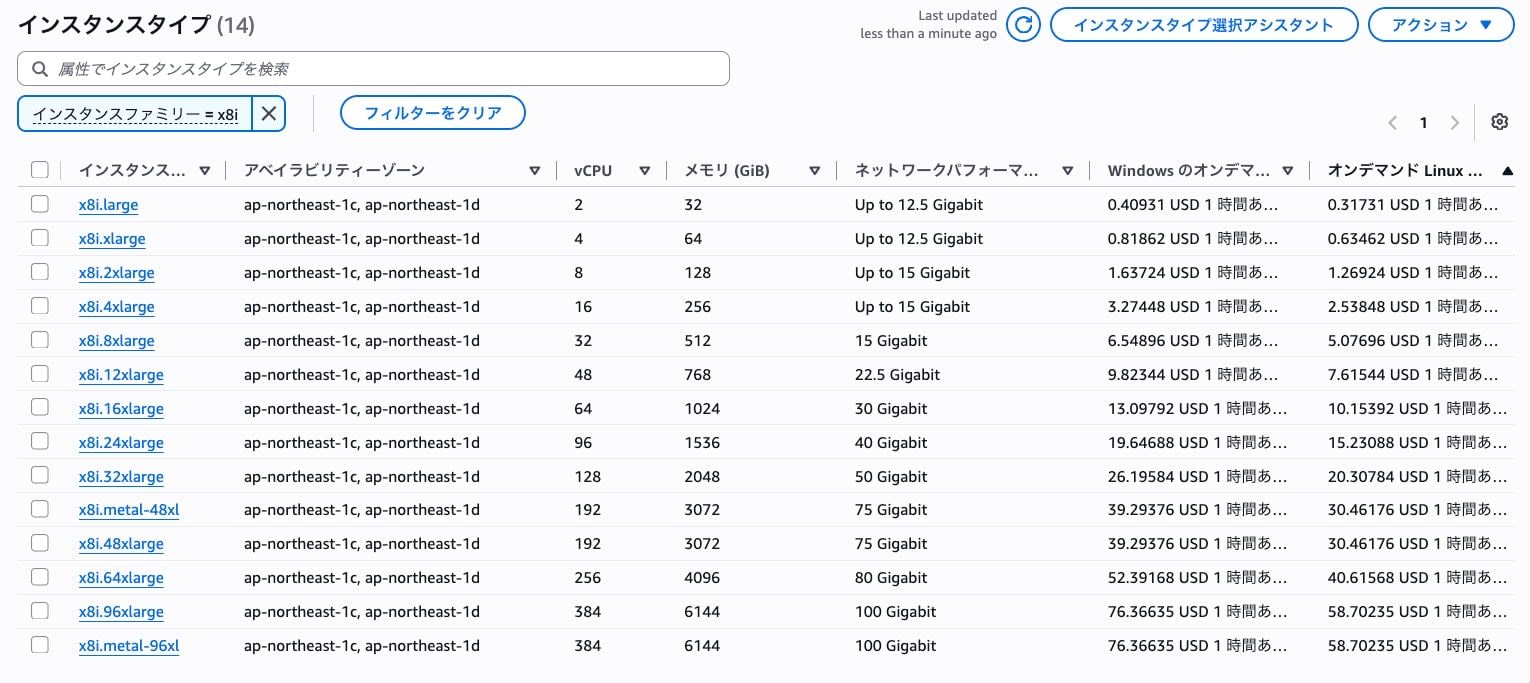
Task: Tick the checkbox for x8i.4xlarge
Action: pos(39,306)
